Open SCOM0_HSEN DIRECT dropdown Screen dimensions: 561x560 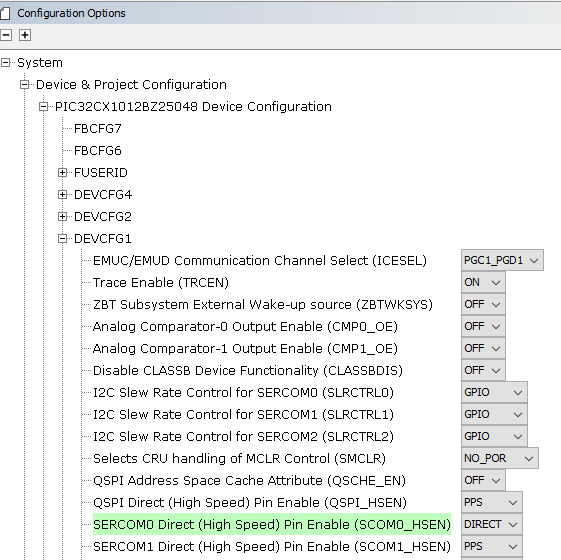[x=492, y=525]
